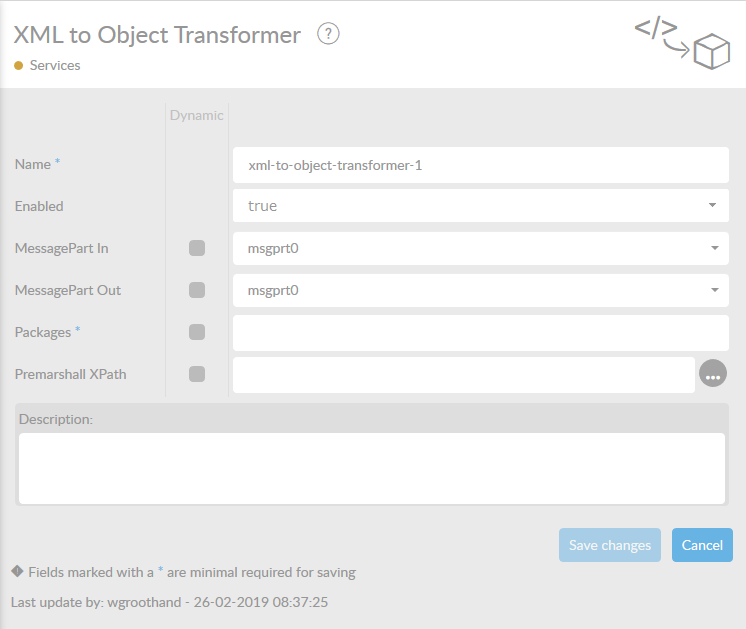746x629 pixels.
Task: Click the Cancel button
Action: 702,545
